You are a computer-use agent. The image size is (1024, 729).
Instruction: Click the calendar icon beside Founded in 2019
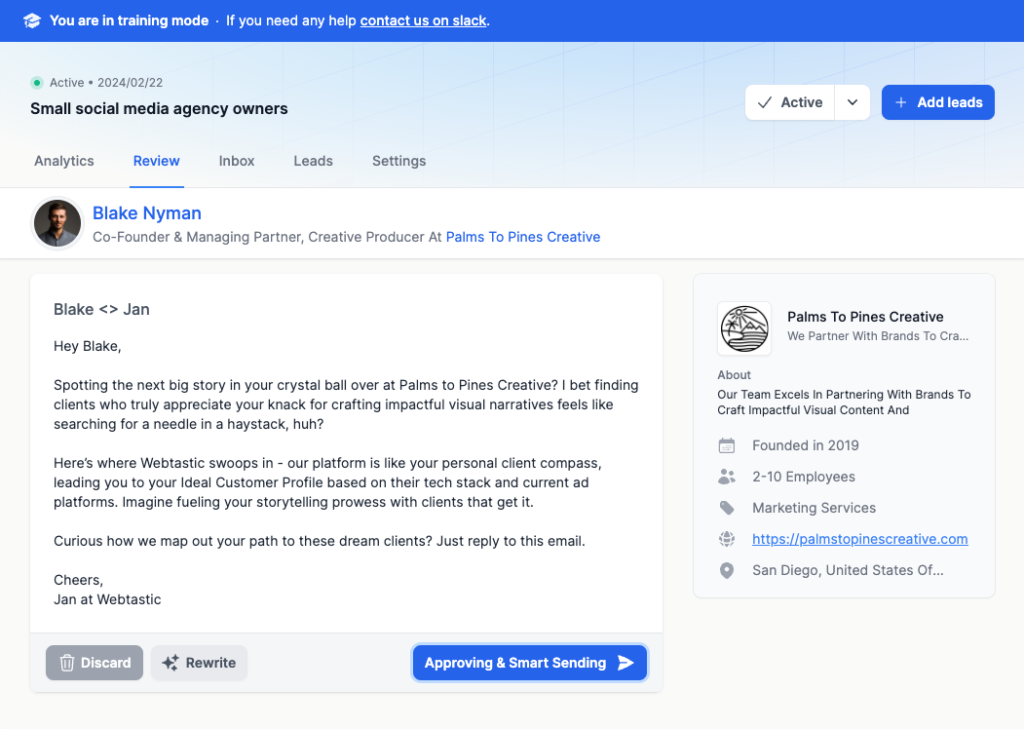(x=728, y=445)
